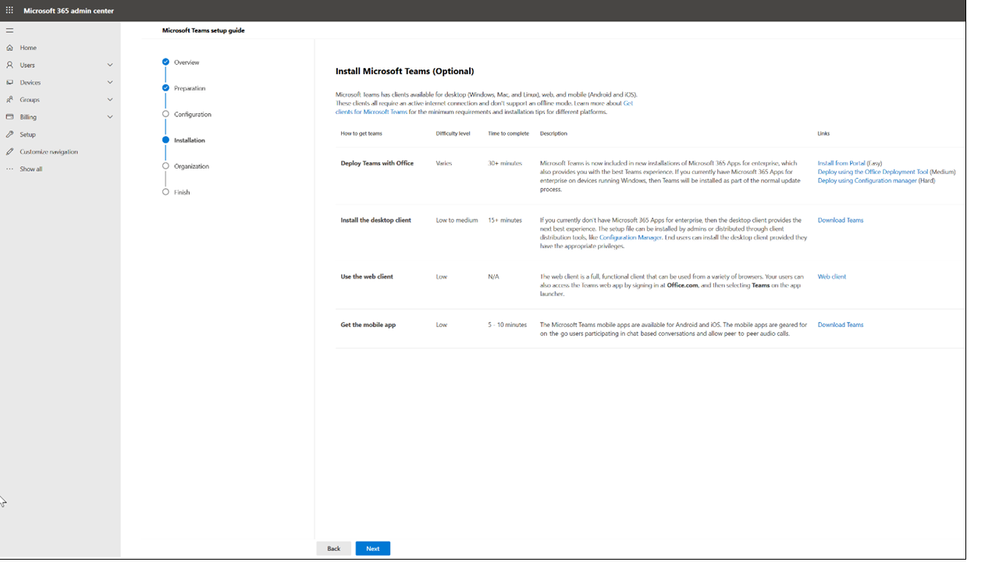Viewport: 999px width, 562px height.
Task: Expand the Groups menu chevron
Action: click(110, 99)
